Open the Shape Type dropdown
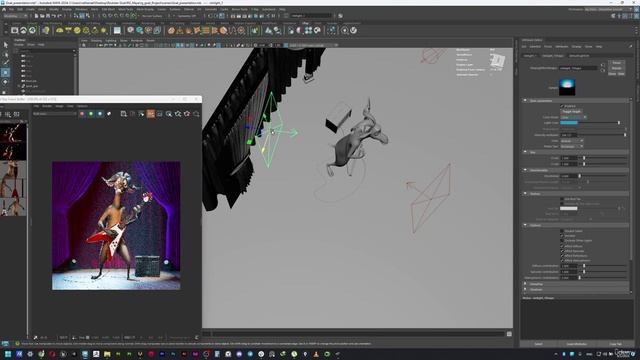Image resolution: width=640 pixels, height=360 pixels. [x=572, y=146]
